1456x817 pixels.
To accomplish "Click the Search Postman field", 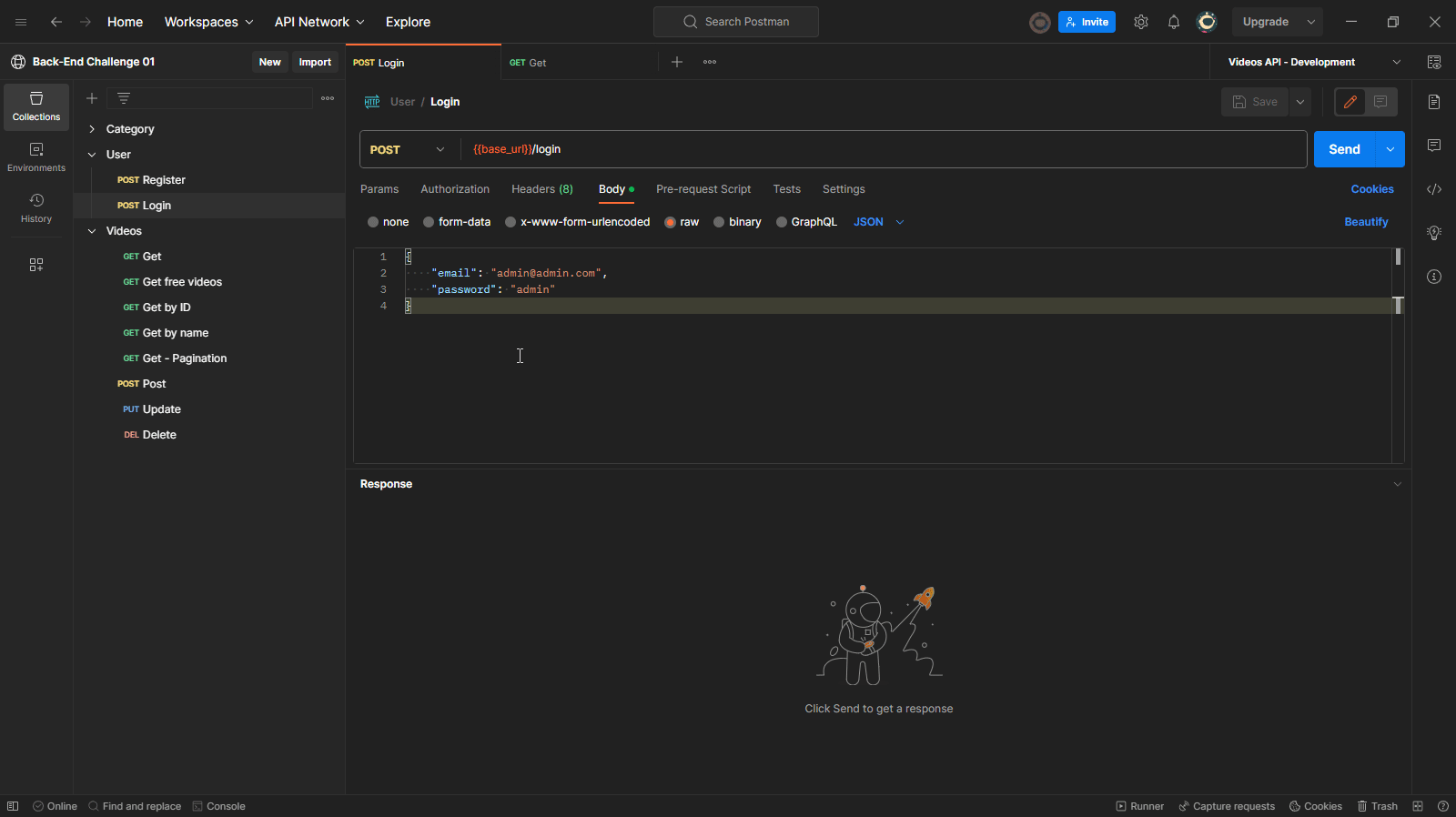I will coord(736,22).
